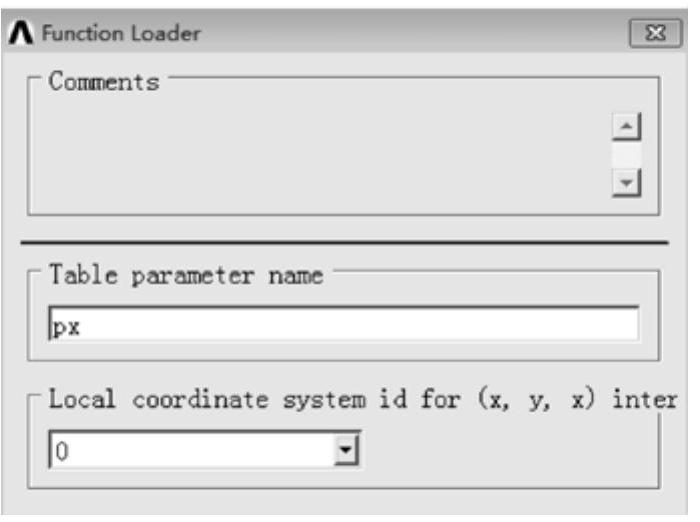Focus the Table parameter name field
This screenshot has width=700, height=522.
coord(342,325)
